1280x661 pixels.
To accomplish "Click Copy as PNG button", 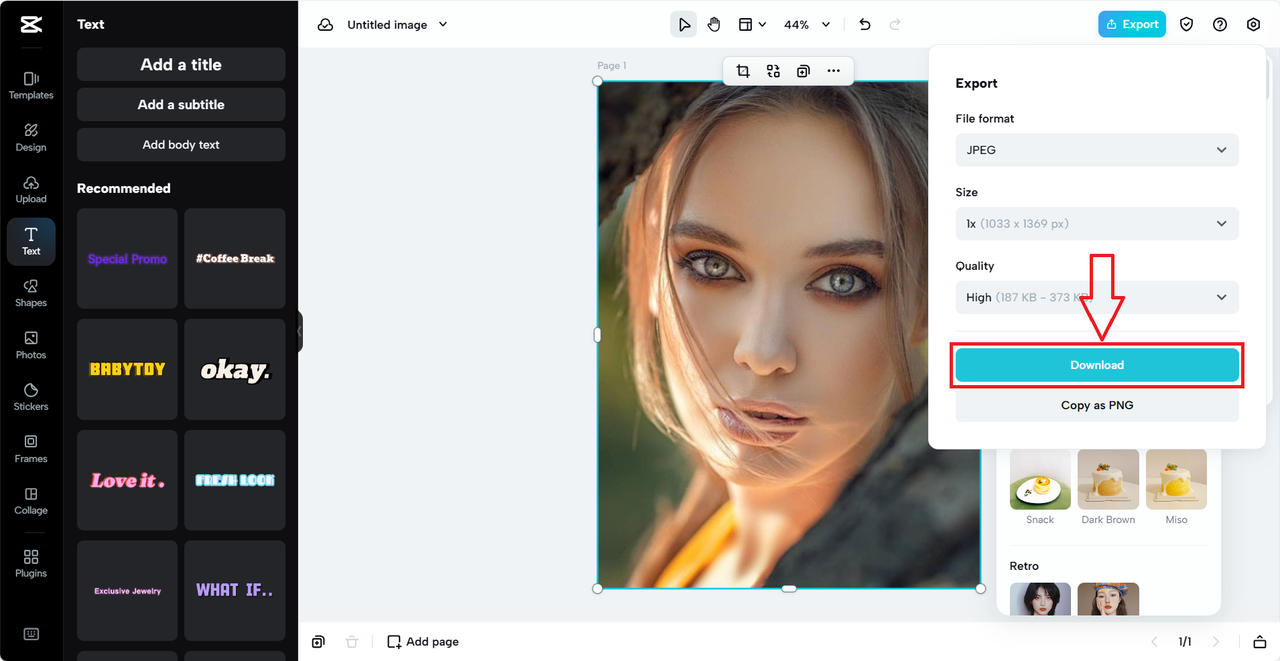I will [1097, 405].
